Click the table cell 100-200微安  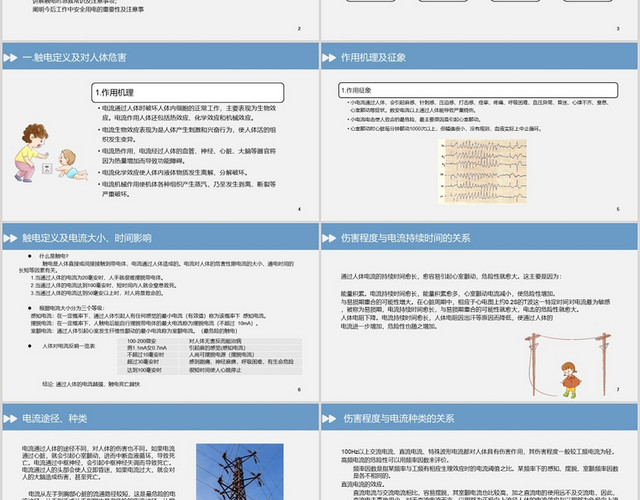coord(142,341)
